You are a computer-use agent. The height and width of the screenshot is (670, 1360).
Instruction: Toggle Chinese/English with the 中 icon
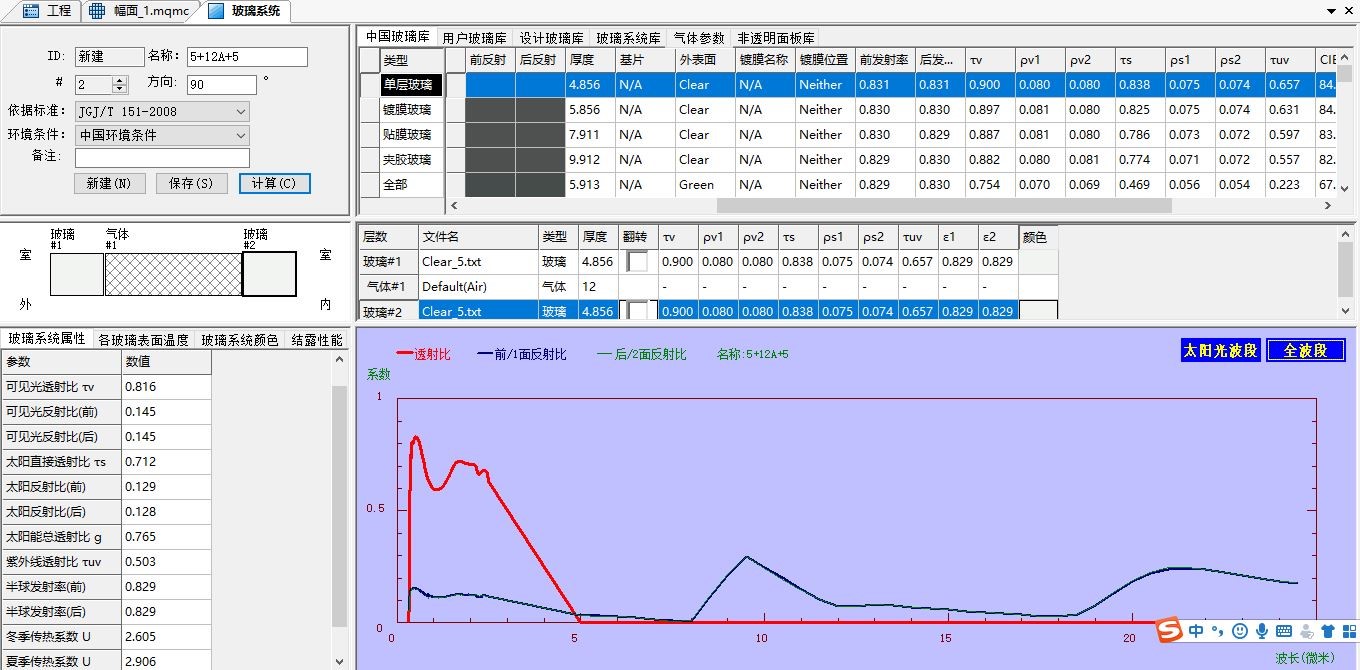point(1196,631)
